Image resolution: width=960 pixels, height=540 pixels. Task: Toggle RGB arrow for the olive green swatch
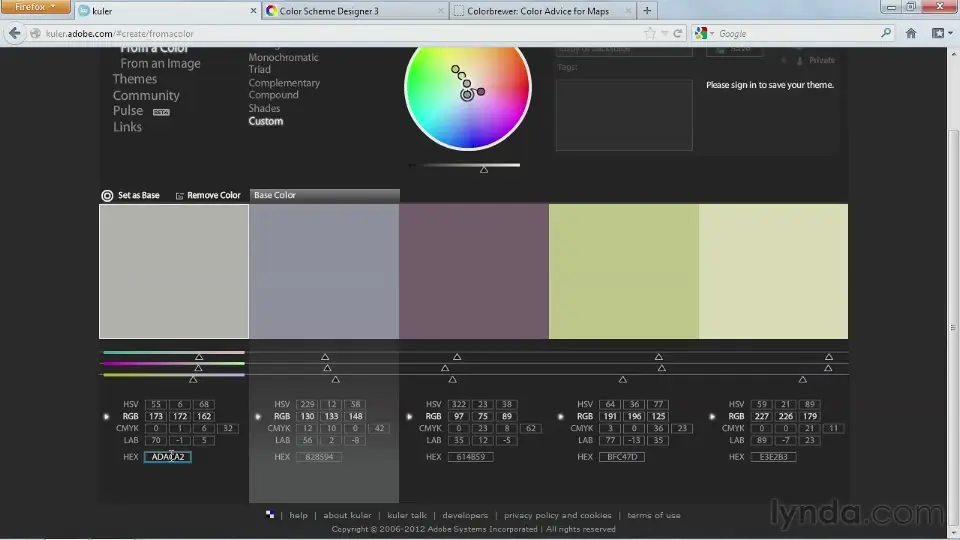point(560,416)
